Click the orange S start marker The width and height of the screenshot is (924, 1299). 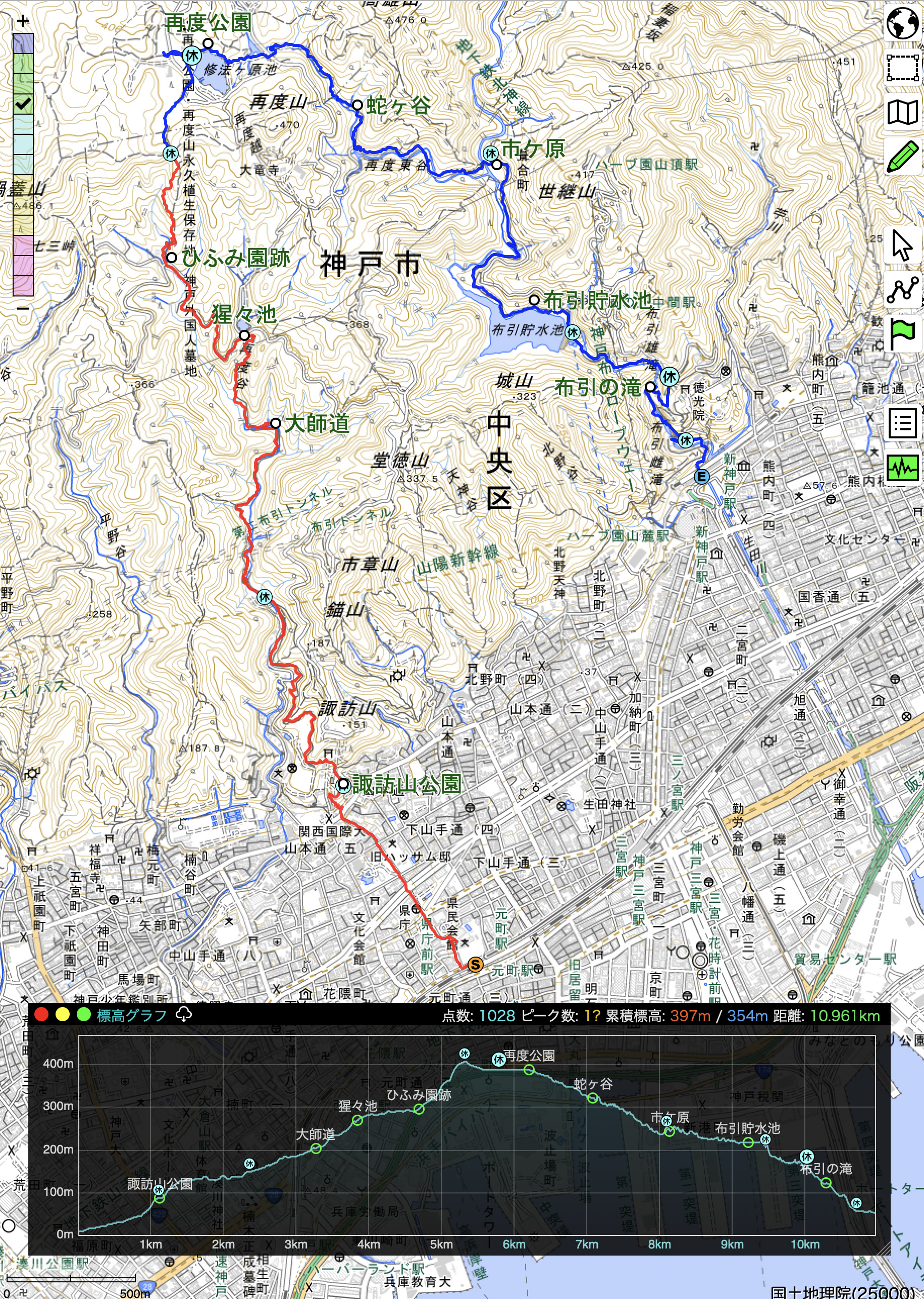click(475, 965)
